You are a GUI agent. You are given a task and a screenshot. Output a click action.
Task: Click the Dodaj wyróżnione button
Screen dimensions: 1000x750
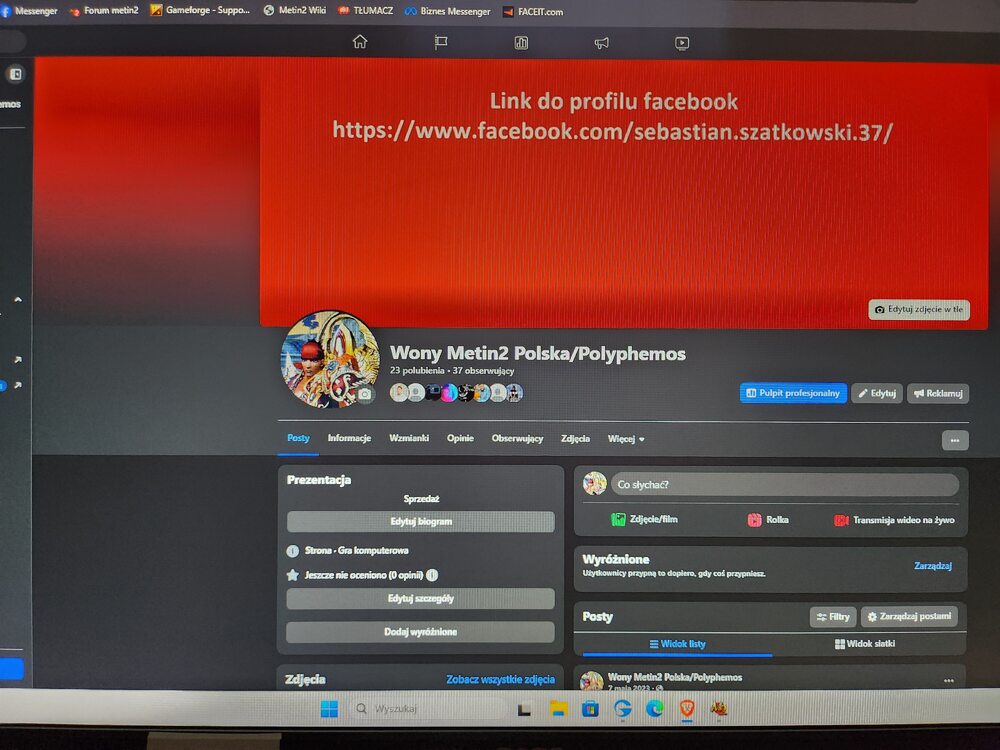click(421, 632)
